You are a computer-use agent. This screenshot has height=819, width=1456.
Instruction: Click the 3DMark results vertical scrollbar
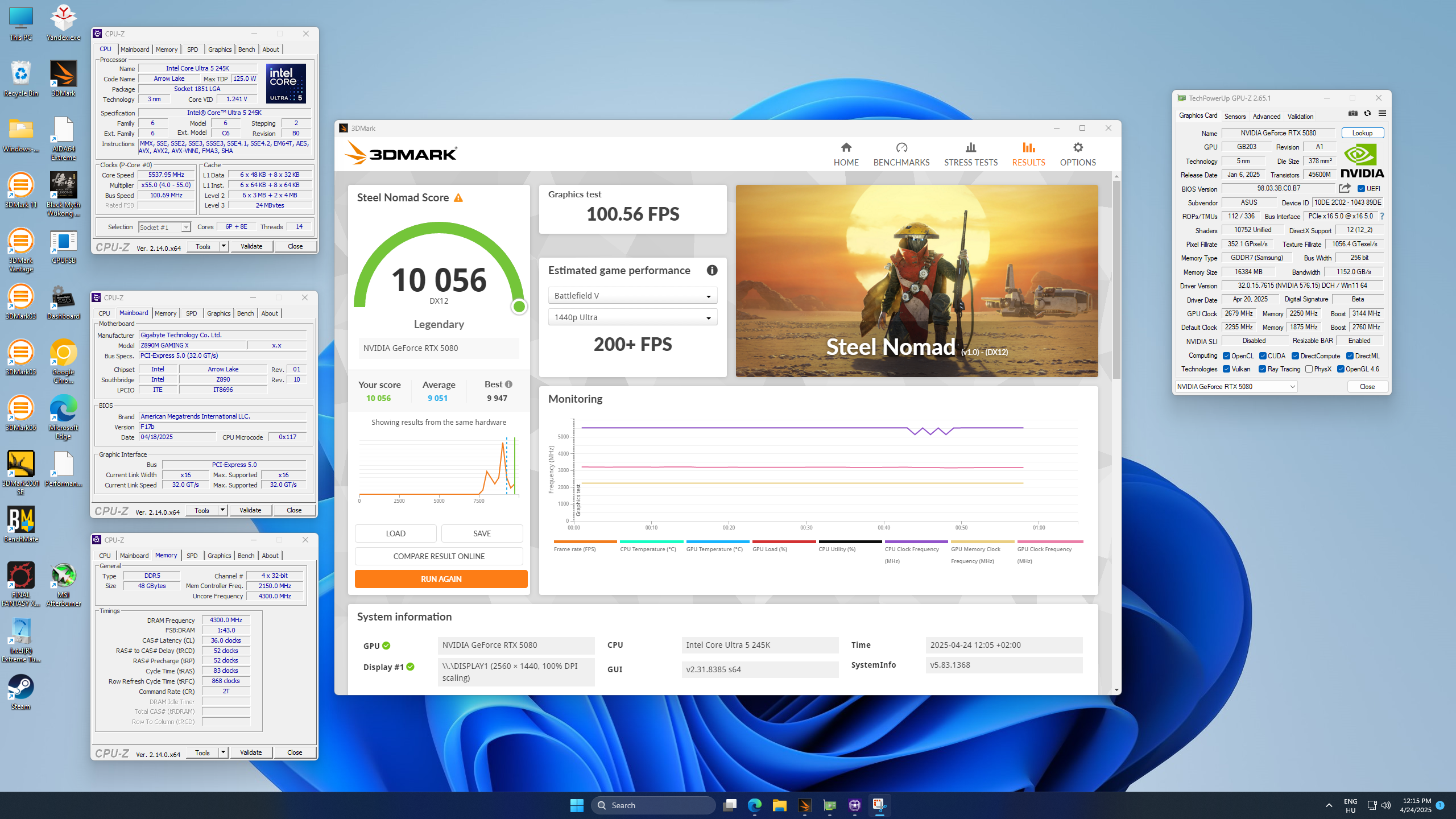[x=1116, y=279]
